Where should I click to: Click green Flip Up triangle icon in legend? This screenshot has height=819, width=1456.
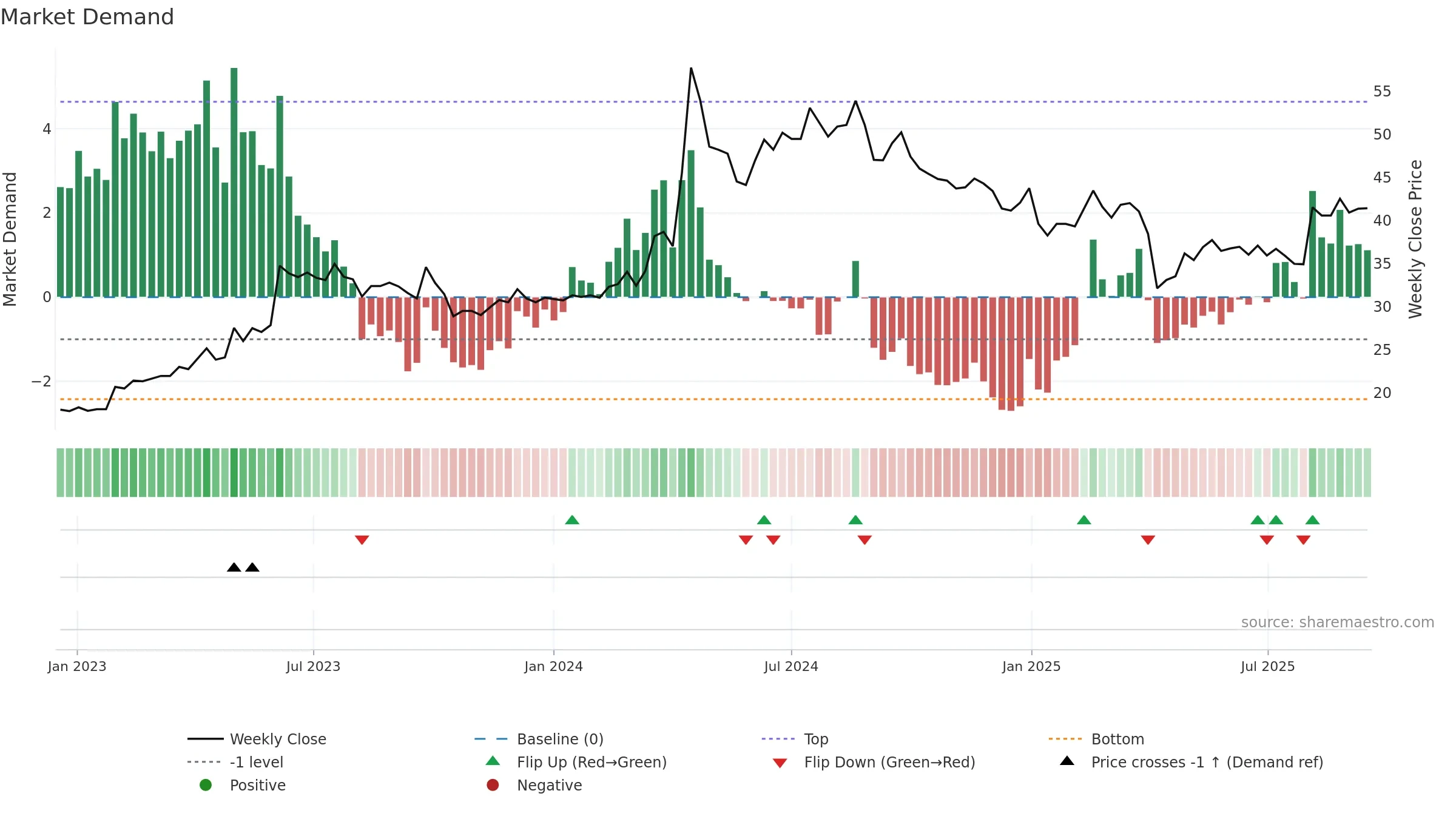493,761
